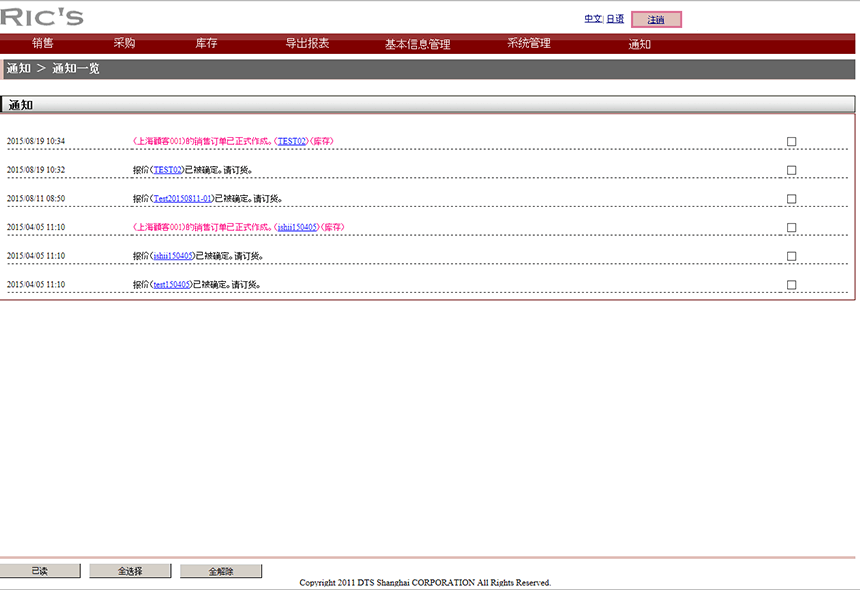This screenshot has width=860, height=590.
Task: Open the 销售 menu
Action: pyautogui.click(x=43, y=44)
